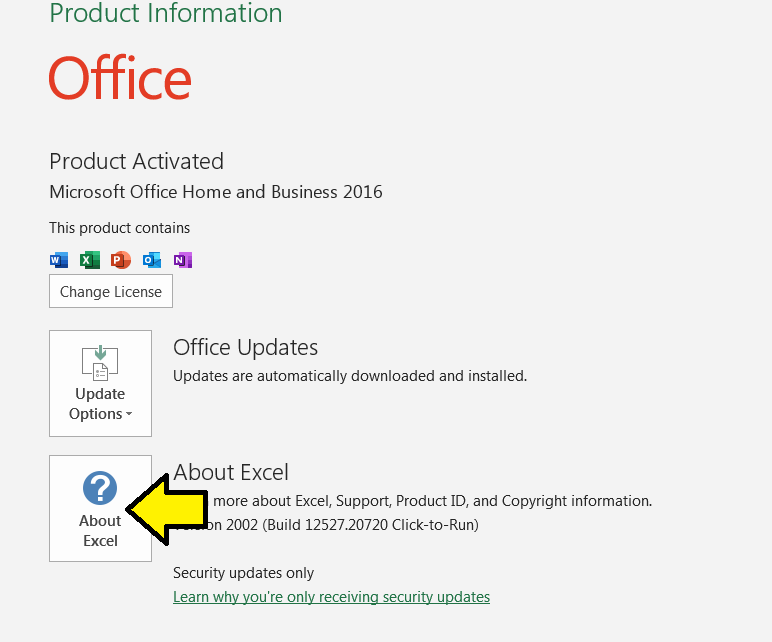Image resolution: width=772 pixels, height=642 pixels.
Task: Click the Build 12527.20720 version text
Action: (x=350, y=524)
